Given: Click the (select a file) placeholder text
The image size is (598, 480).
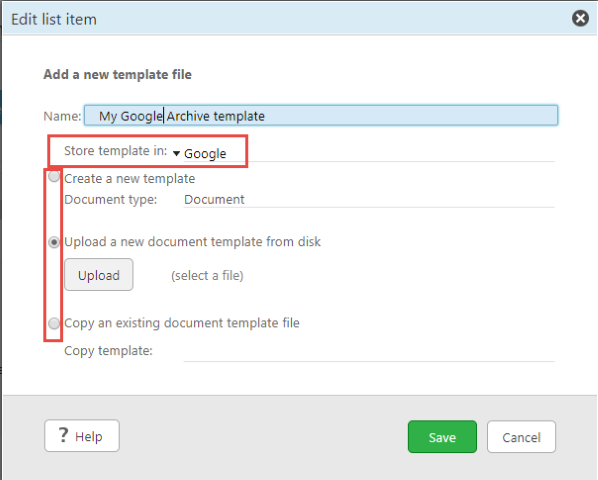Looking at the screenshot, I should 207,275.
